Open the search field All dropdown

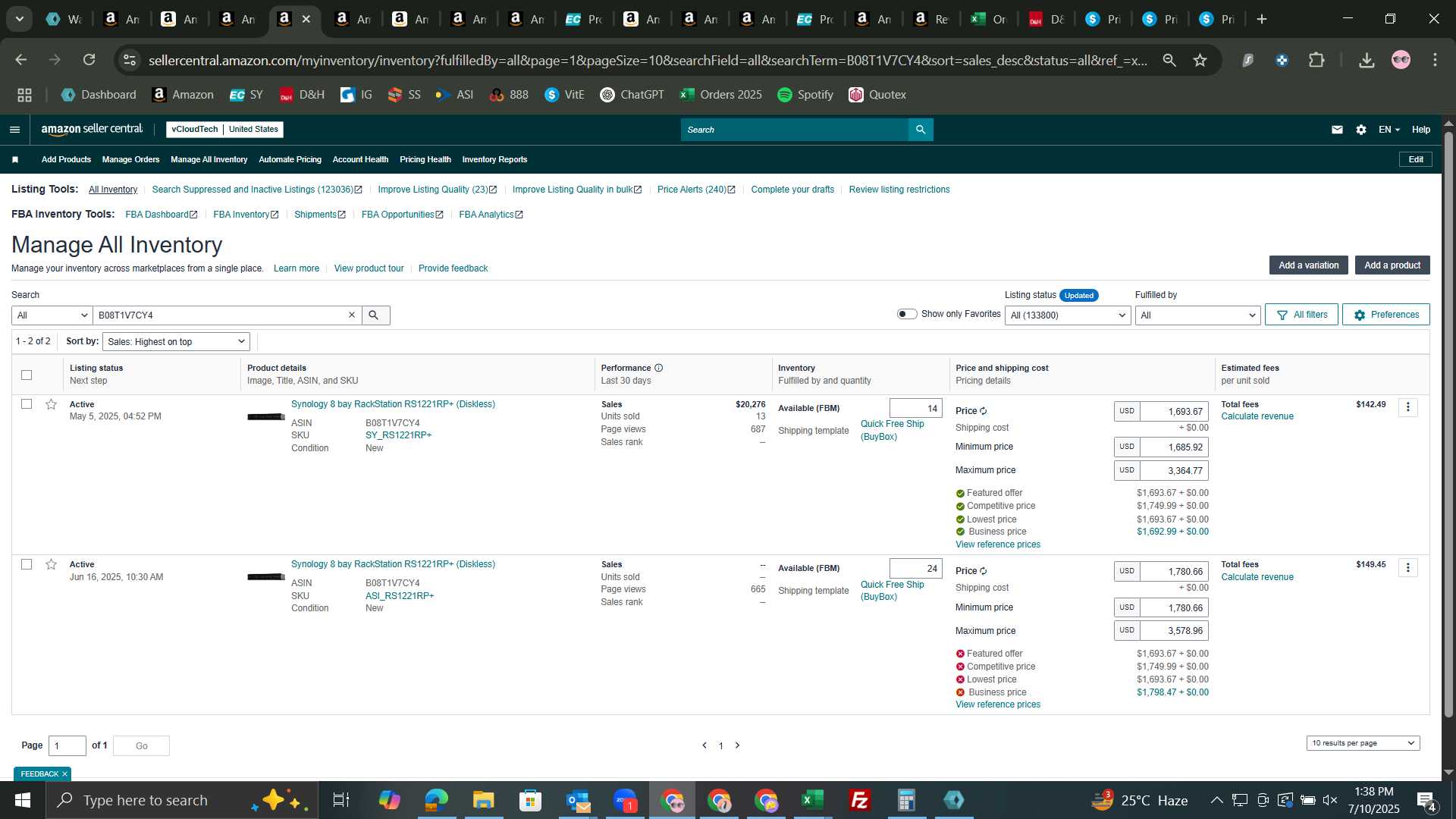52,315
